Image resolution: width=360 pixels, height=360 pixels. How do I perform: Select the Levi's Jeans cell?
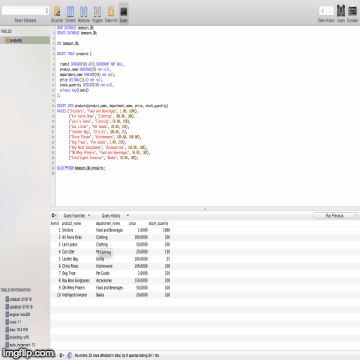click(x=70, y=245)
